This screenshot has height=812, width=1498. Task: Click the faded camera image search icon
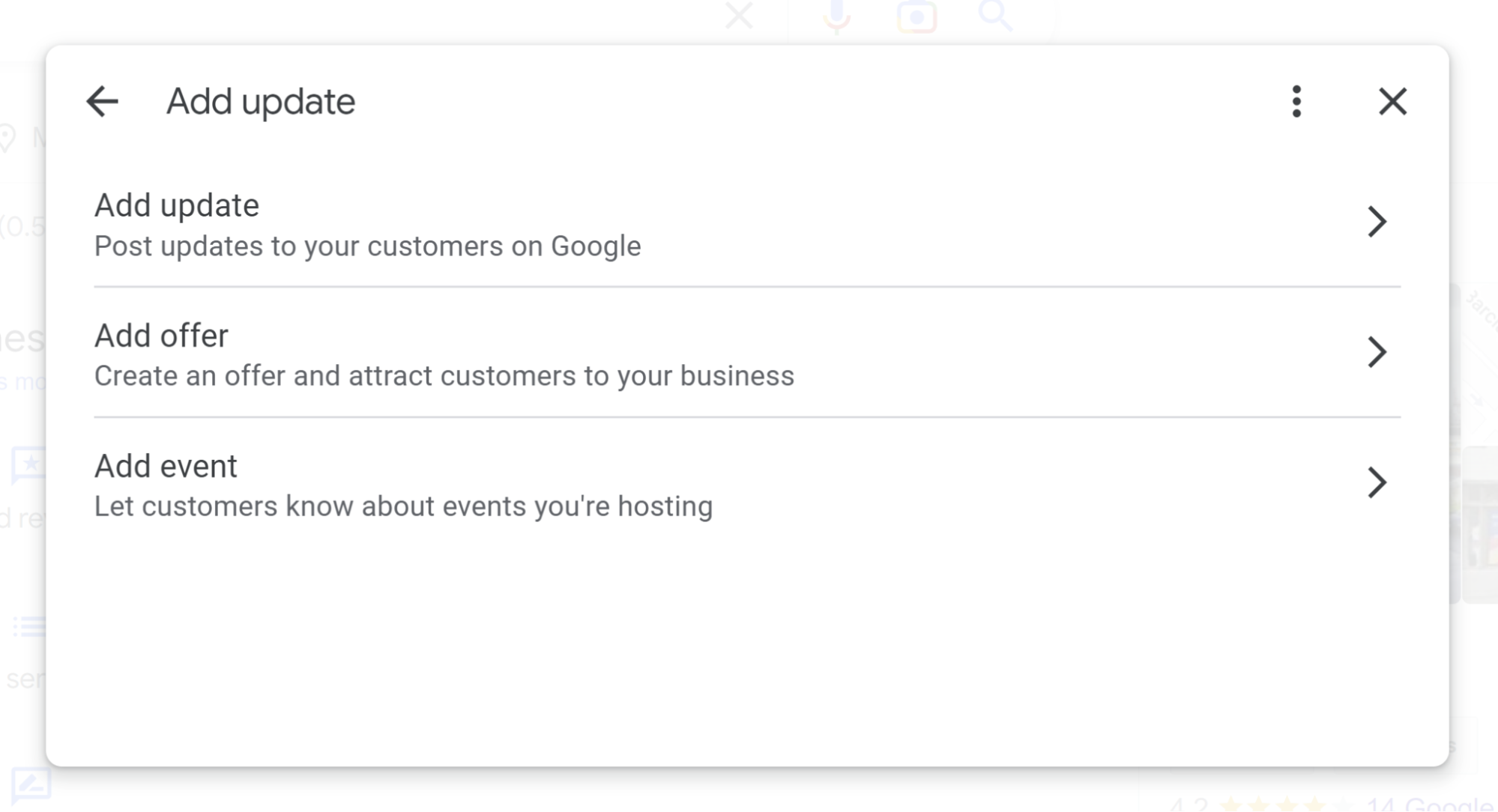[x=916, y=16]
